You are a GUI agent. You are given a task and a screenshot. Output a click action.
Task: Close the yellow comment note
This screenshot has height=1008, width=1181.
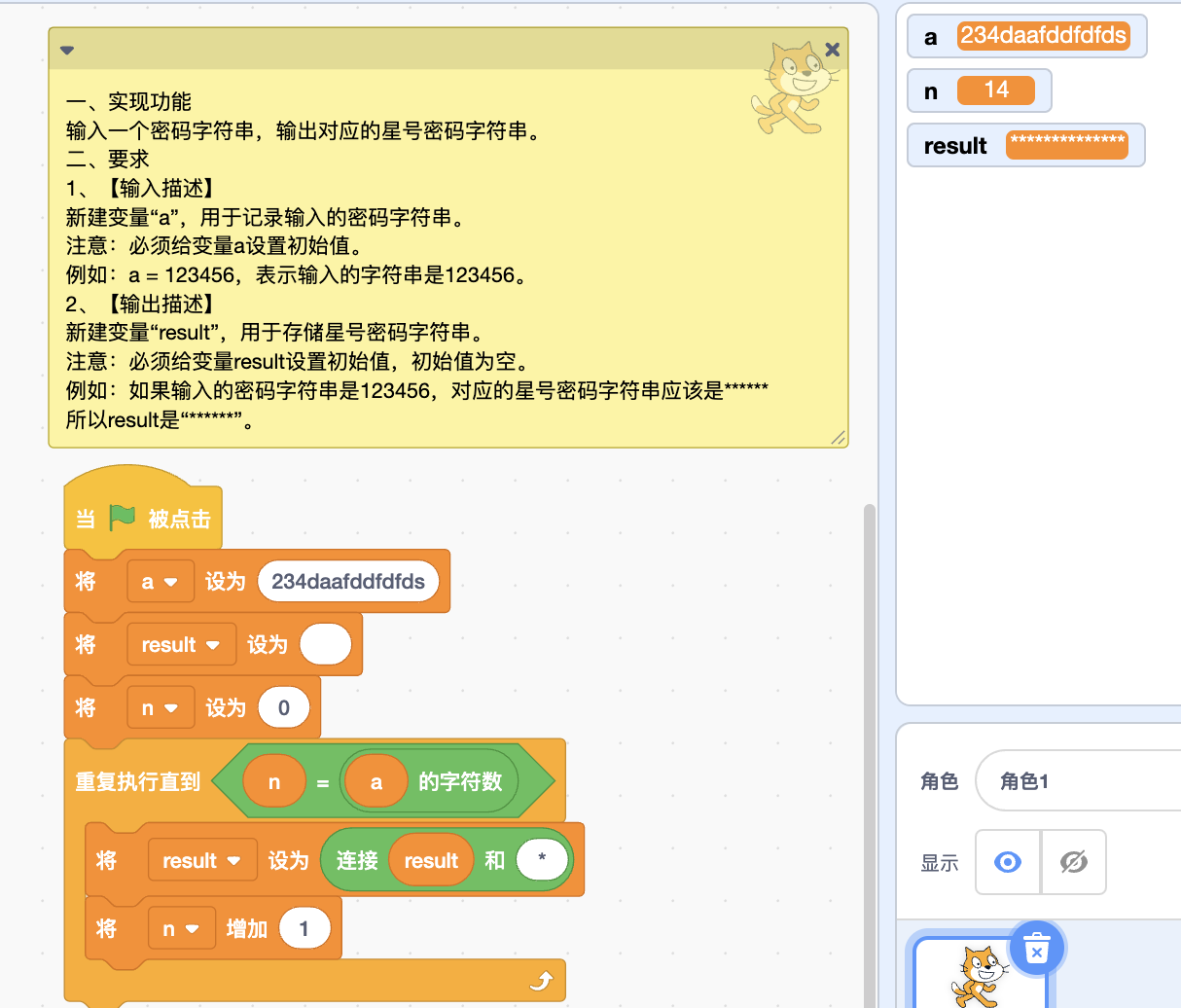click(832, 49)
